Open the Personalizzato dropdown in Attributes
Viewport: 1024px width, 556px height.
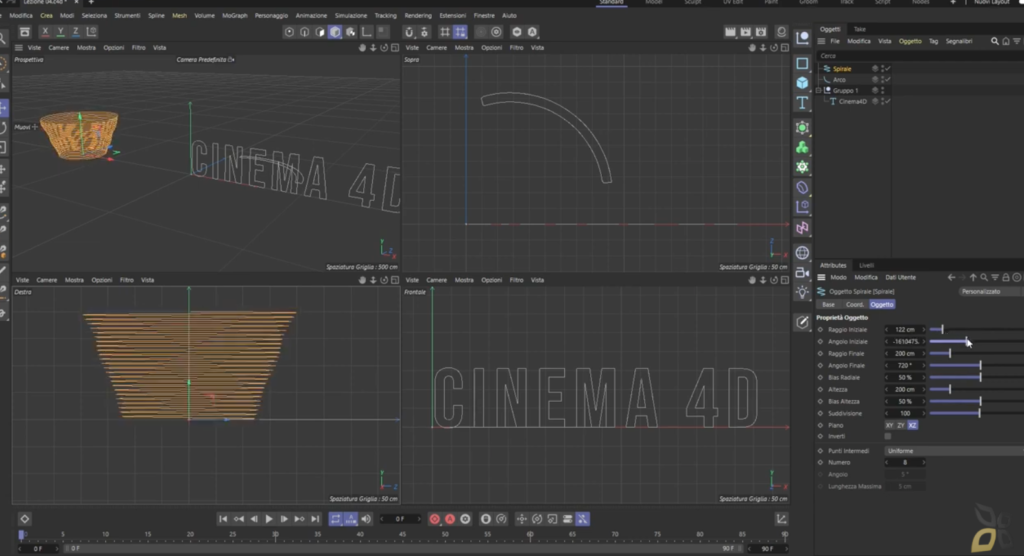tap(991, 291)
